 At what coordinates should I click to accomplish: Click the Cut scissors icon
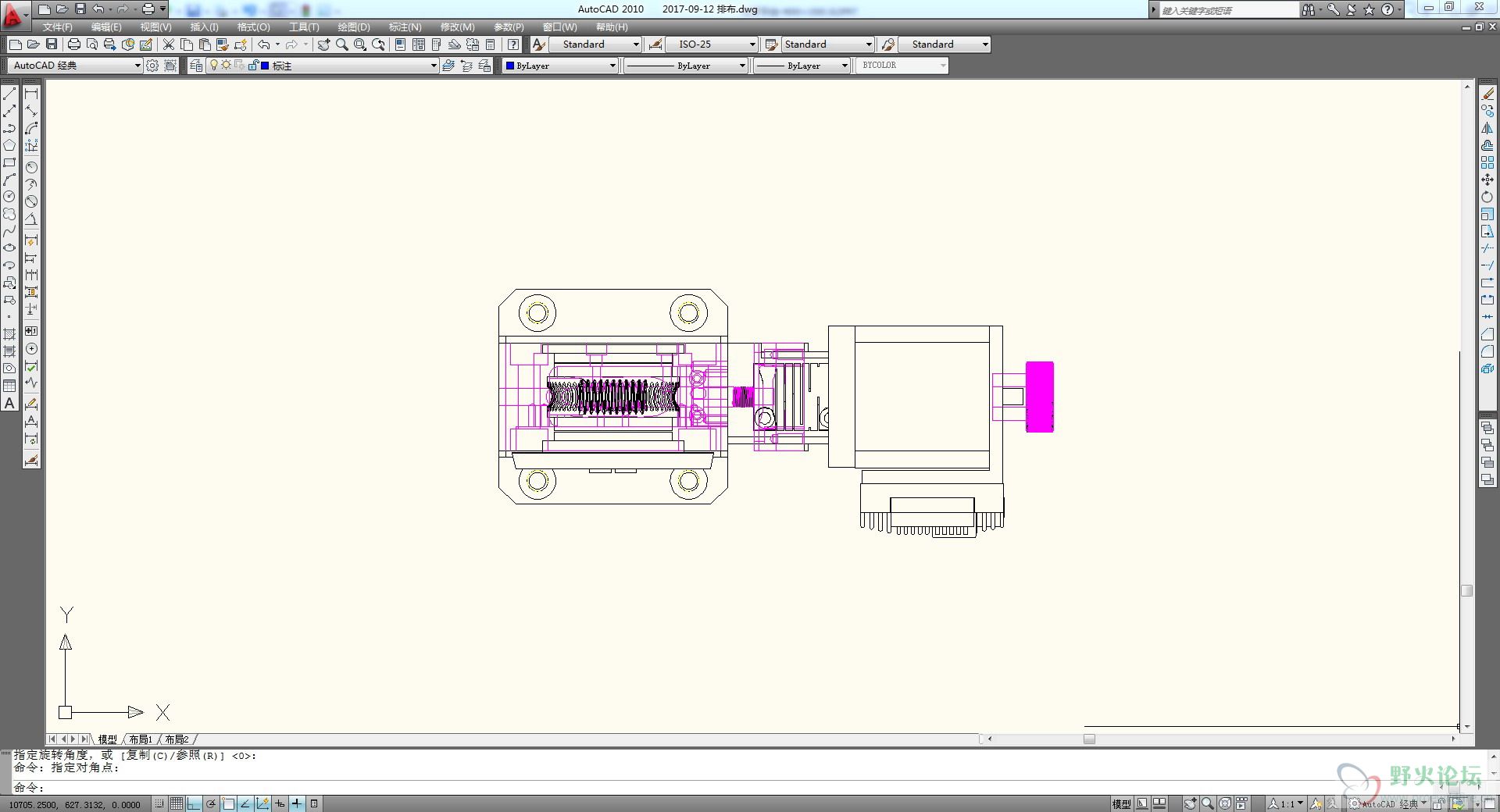[168, 45]
